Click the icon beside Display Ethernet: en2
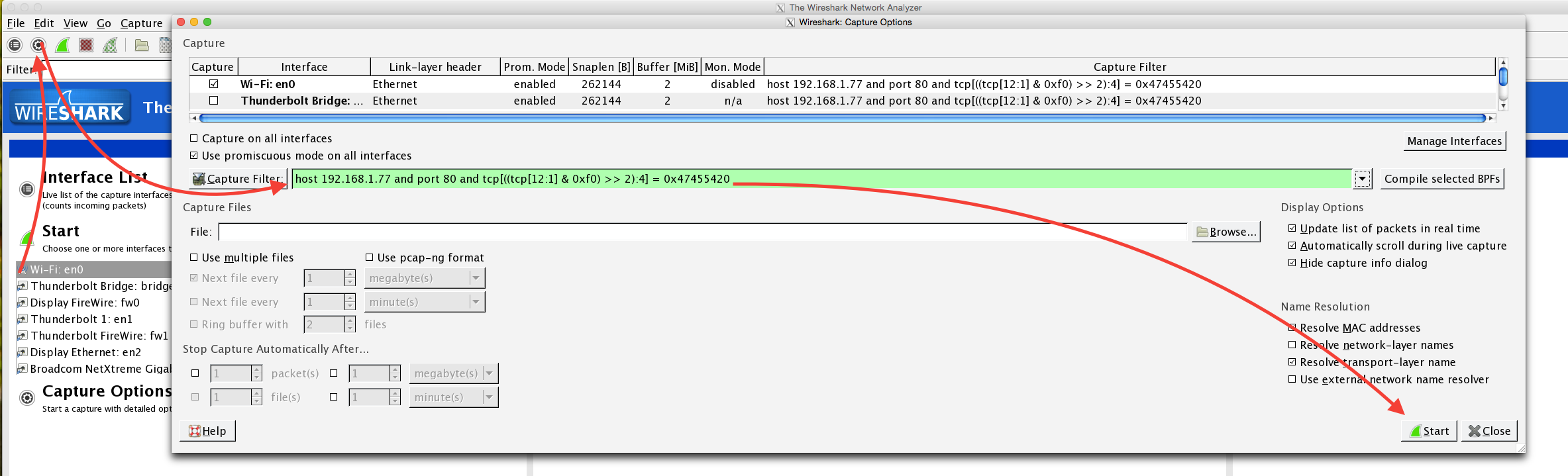This screenshot has height=476, width=1568. point(22,352)
